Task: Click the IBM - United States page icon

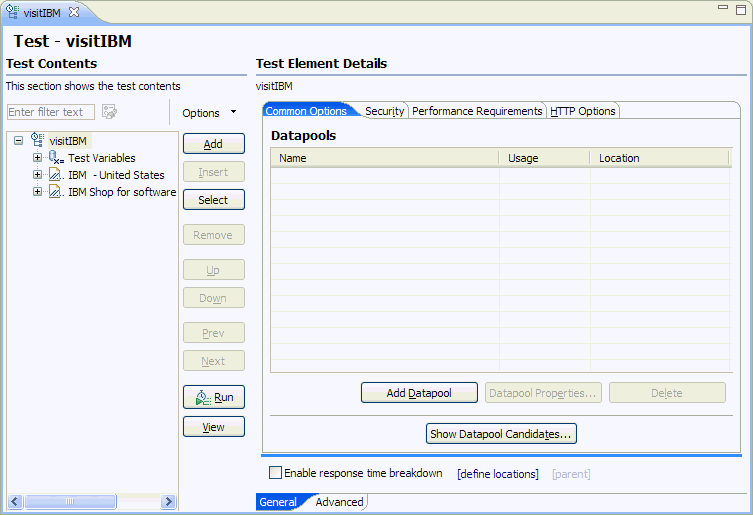Action: pos(56,174)
